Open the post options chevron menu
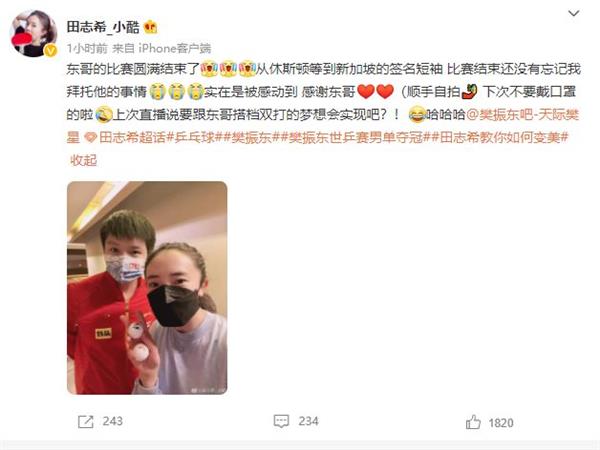 pyautogui.click(x=573, y=14)
